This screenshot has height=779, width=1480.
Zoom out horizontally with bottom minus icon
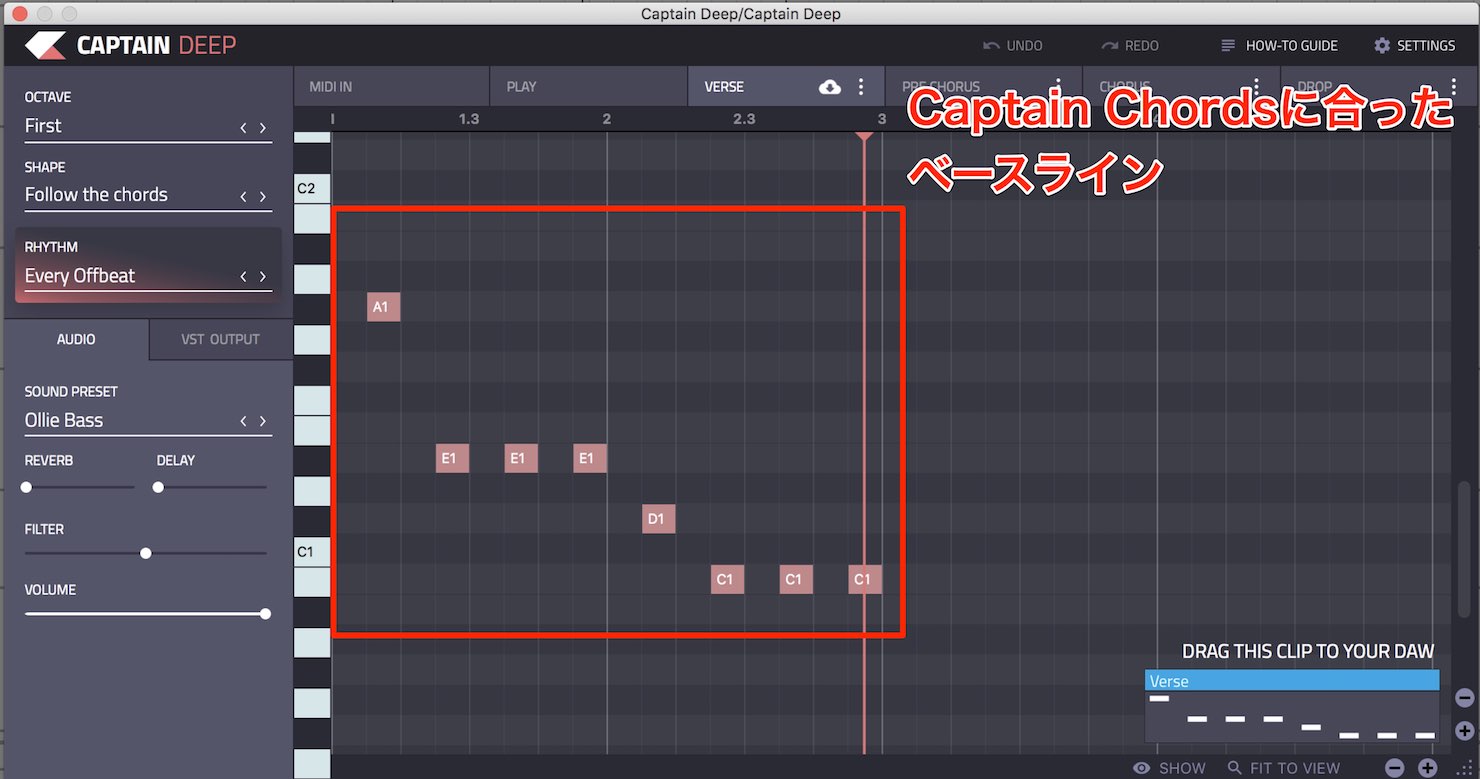tap(1395, 768)
